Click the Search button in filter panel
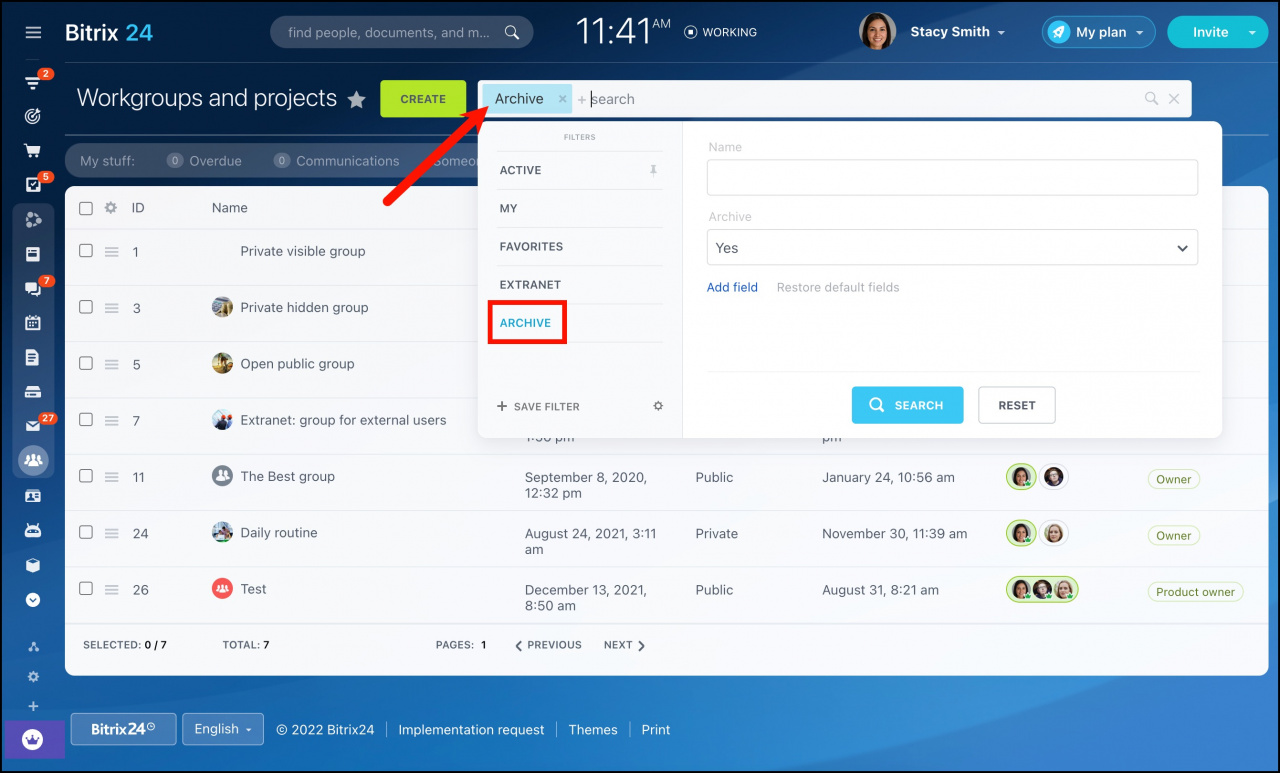Viewport: 1280px width, 773px height. point(908,405)
